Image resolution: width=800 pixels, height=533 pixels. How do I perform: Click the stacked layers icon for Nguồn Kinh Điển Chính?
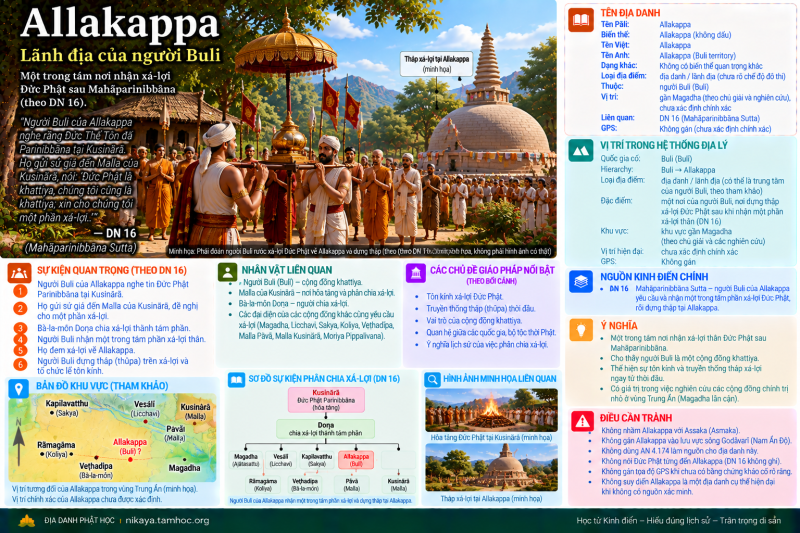(x=581, y=282)
